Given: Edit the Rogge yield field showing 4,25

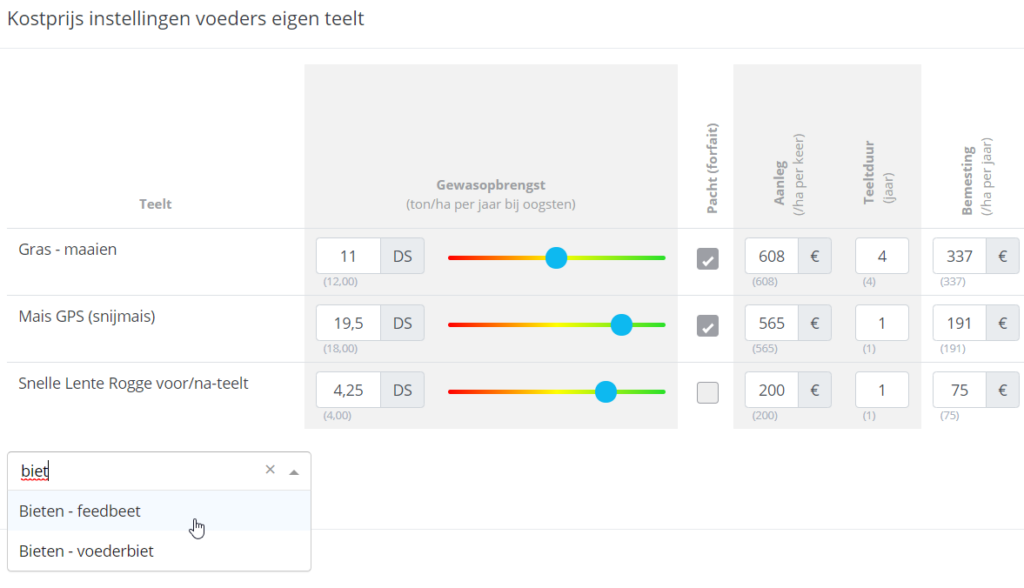Looking at the screenshot, I should pos(348,390).
